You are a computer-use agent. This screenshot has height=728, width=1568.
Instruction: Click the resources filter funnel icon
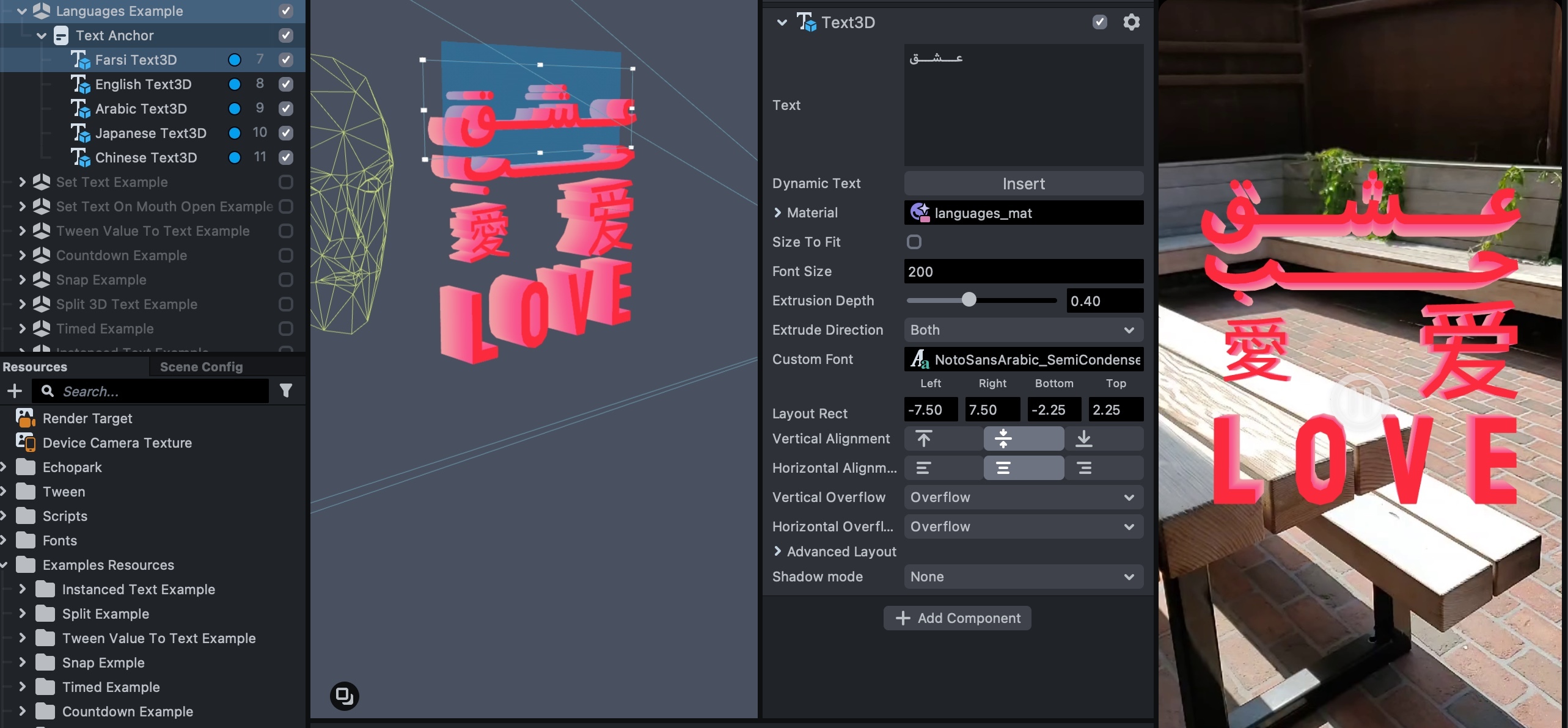pyautogui.click(x=285, y=391)
